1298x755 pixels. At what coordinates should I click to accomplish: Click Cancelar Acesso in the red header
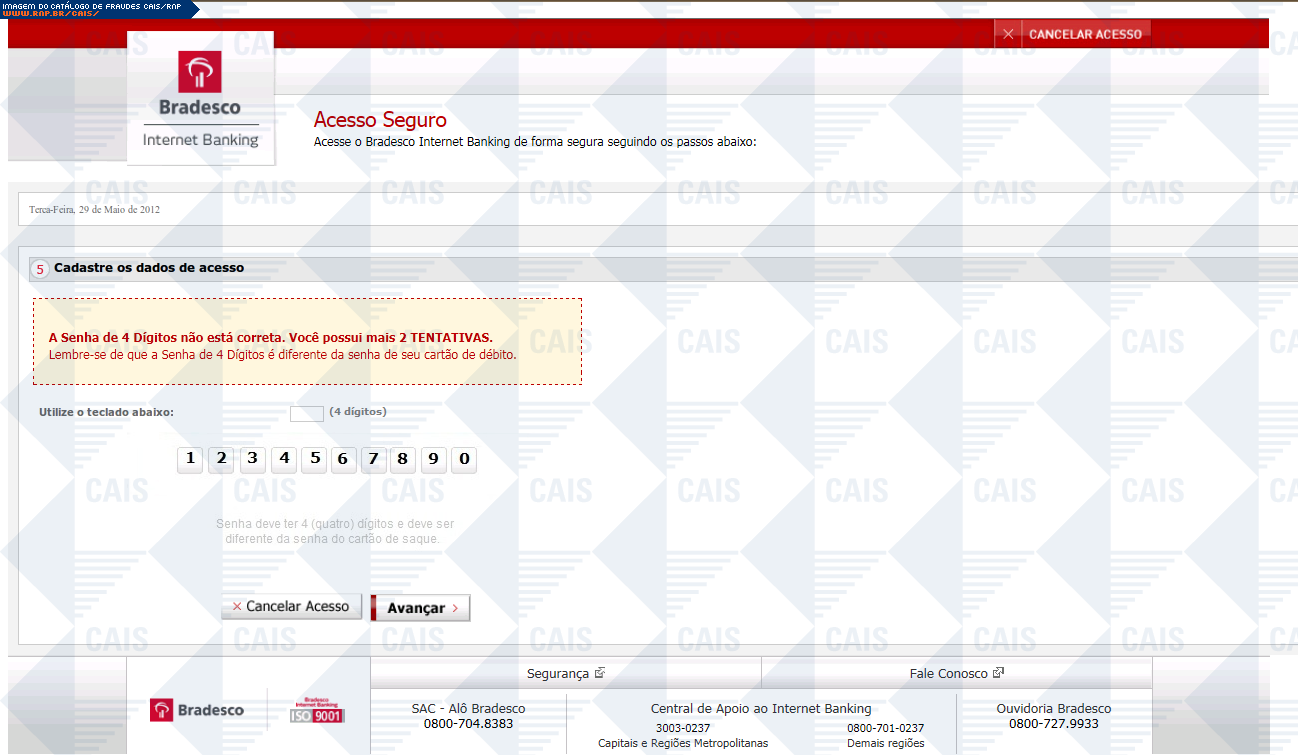tap(1073, 34)
